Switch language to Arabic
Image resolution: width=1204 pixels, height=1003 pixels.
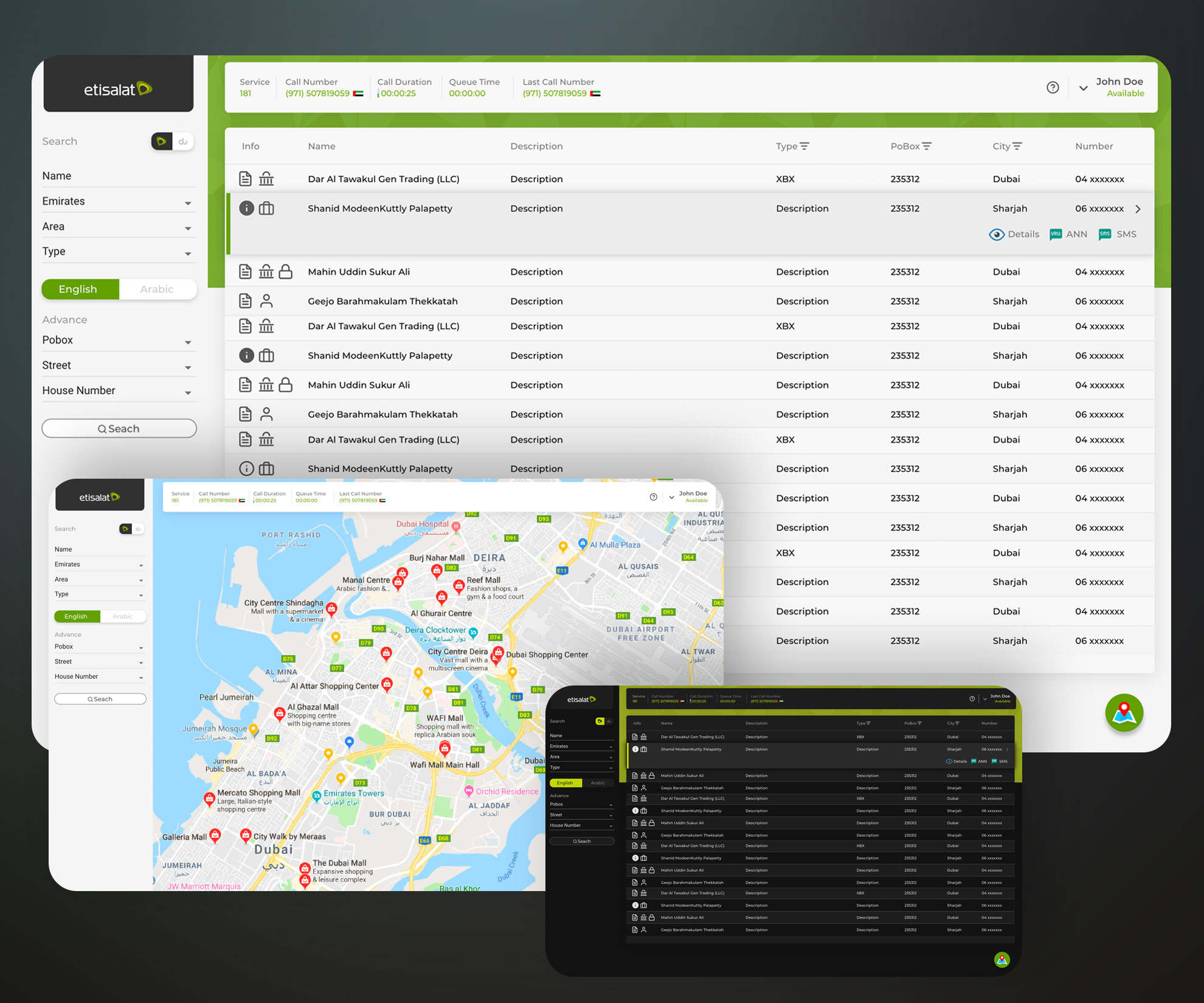coord(157,289)
